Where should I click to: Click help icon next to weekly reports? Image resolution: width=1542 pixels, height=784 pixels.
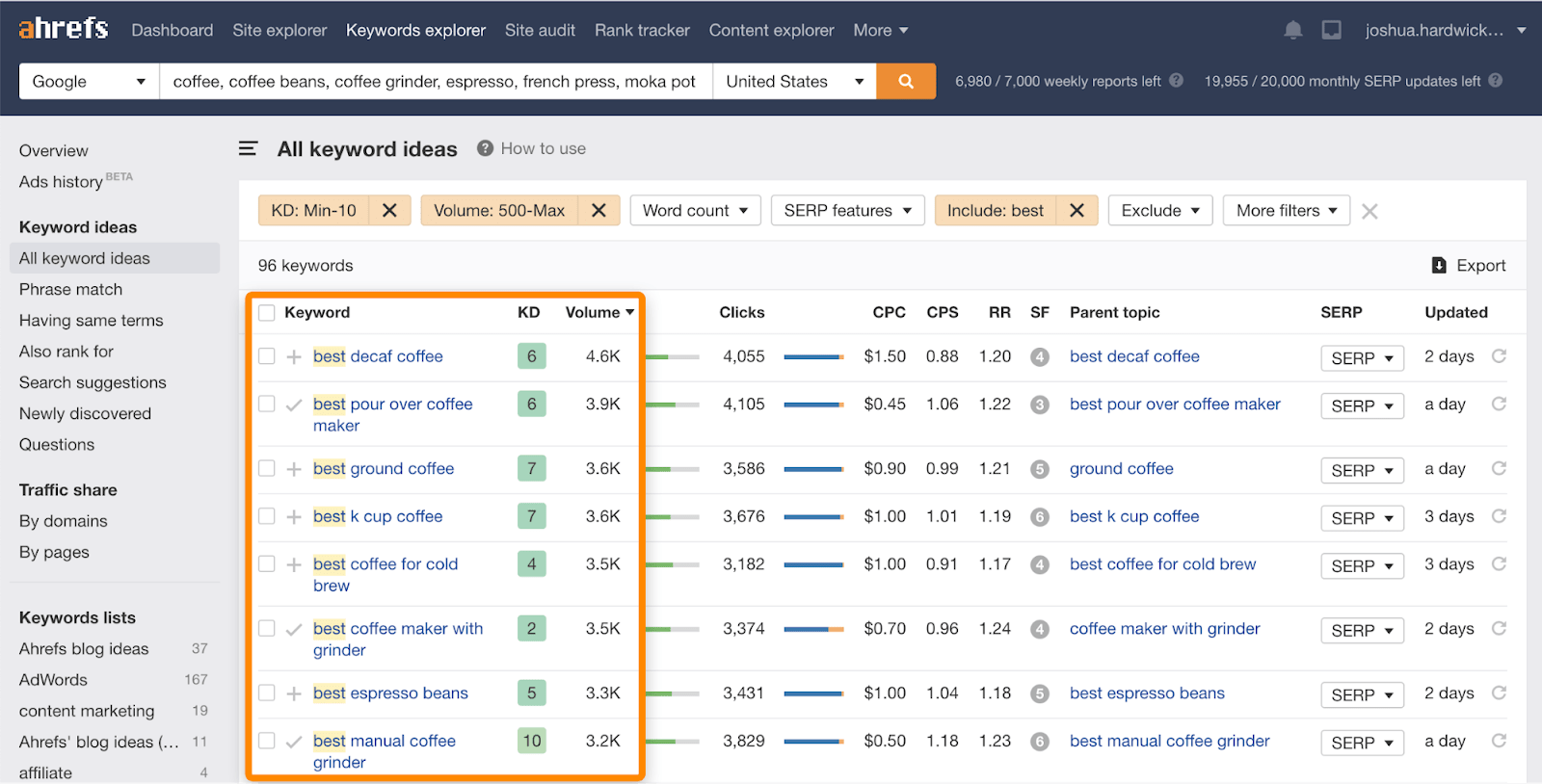pos(1177,81)
